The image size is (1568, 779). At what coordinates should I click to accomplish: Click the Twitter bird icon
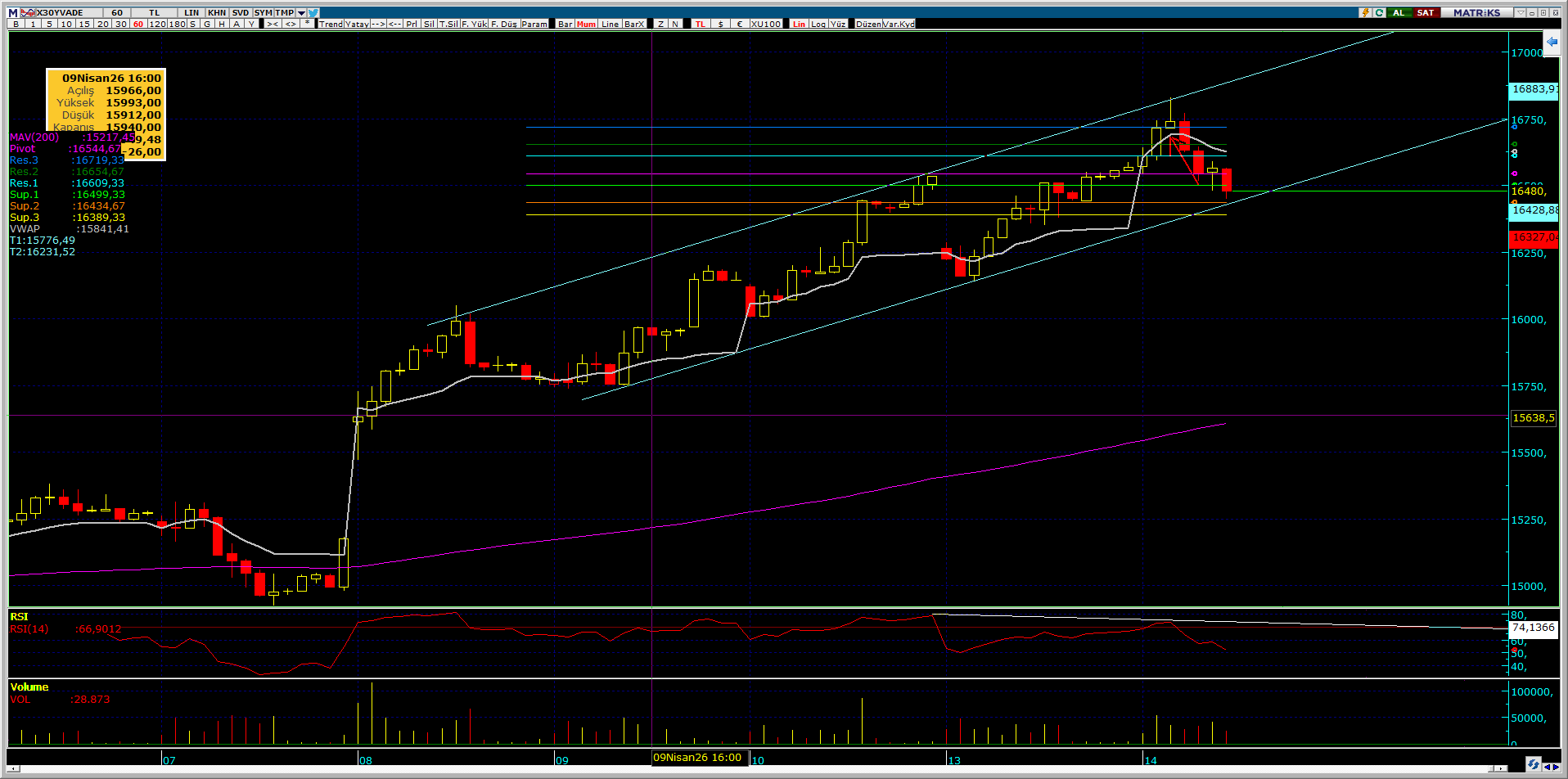click(314, 12)
